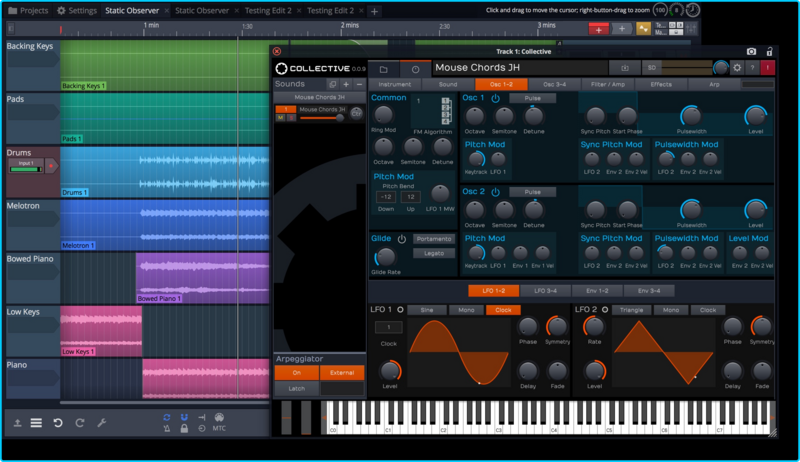Open the preset folder browser icon
The width and height of the screenshot is (800, 462).
(384, 69)
